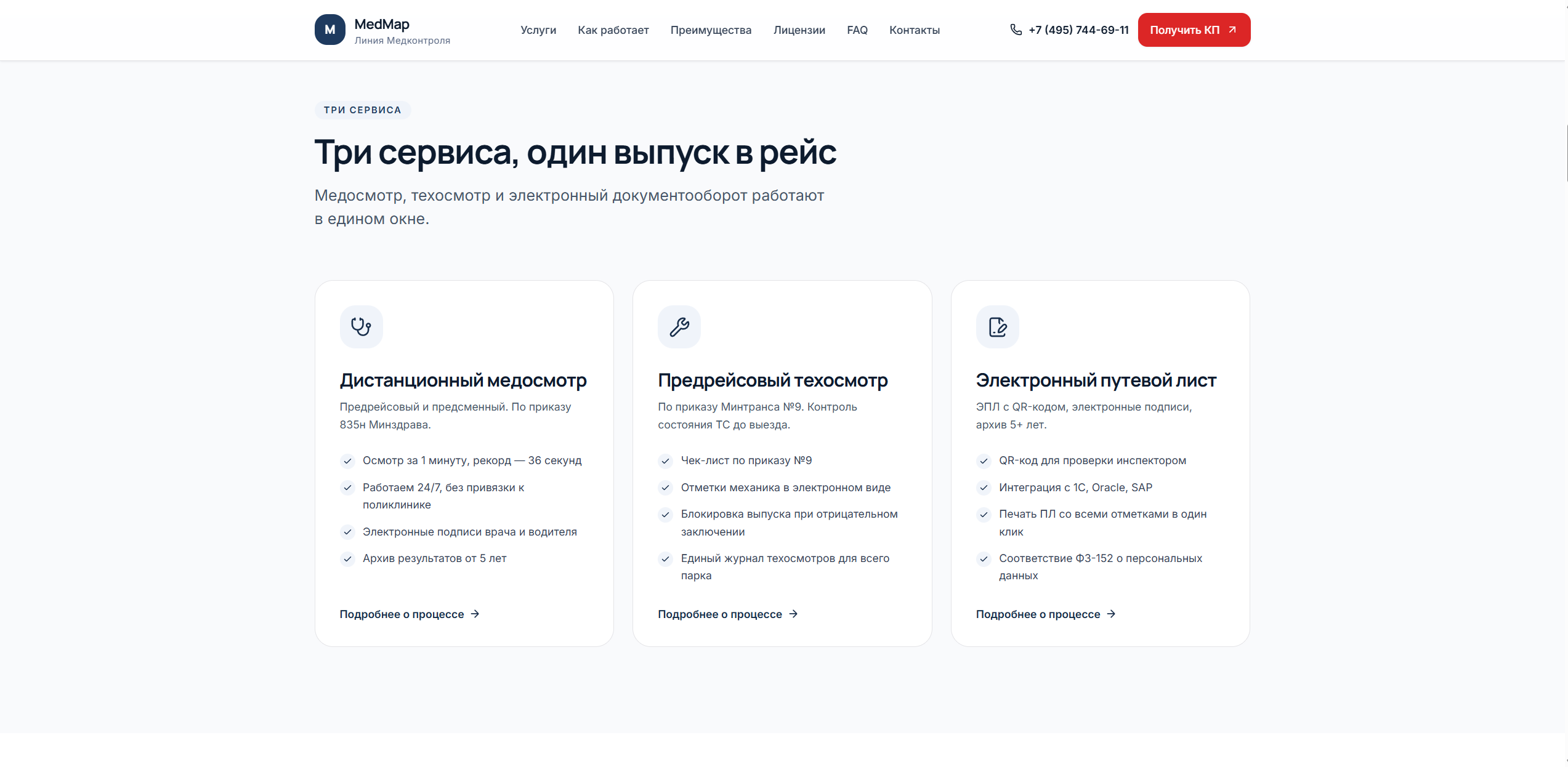1568x767 pixels.
Task: Click the text 'Единый журнал техосмотров для всего парка'
Action: [785, 567]
